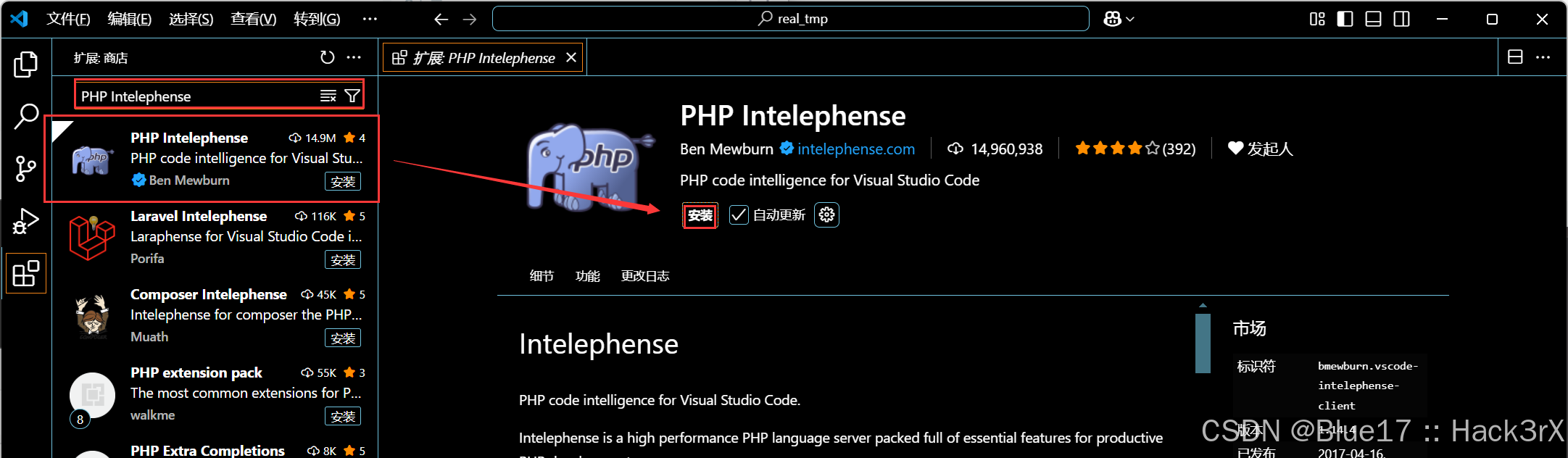Open customize layout icon

[x=1317, y=19]
